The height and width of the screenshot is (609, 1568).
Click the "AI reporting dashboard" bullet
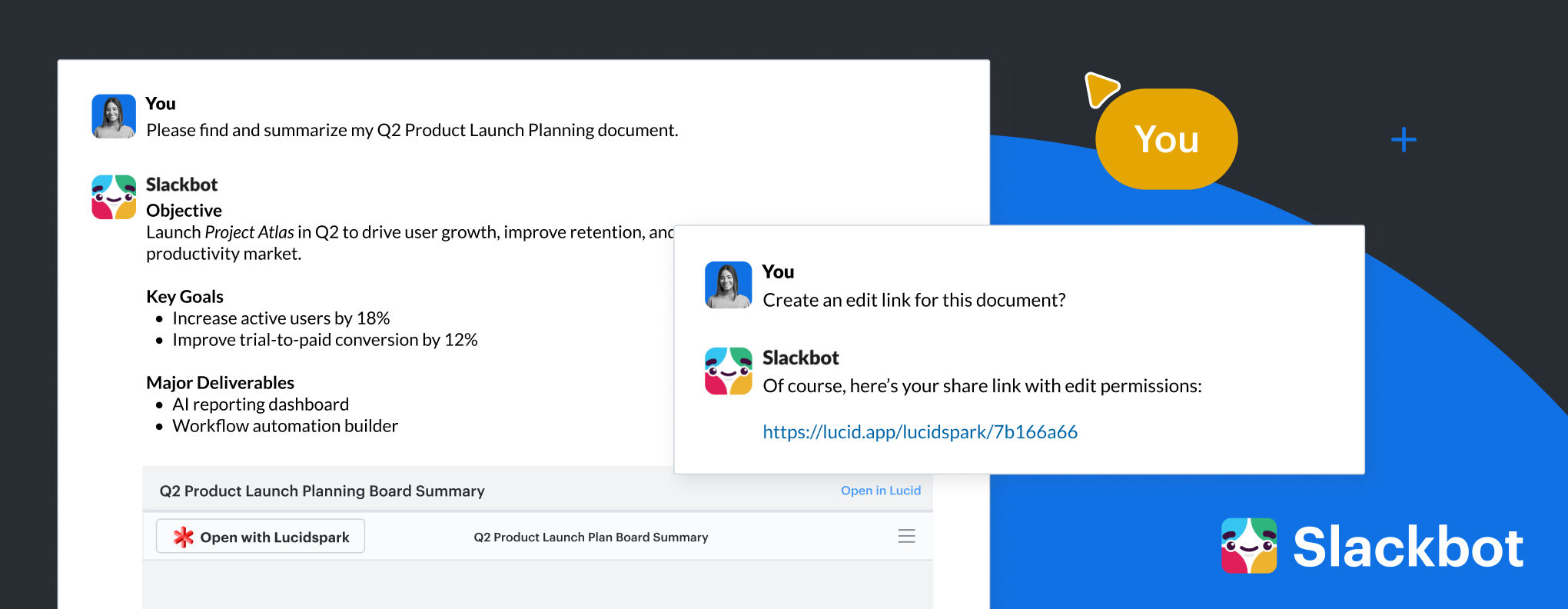[261, 404]
